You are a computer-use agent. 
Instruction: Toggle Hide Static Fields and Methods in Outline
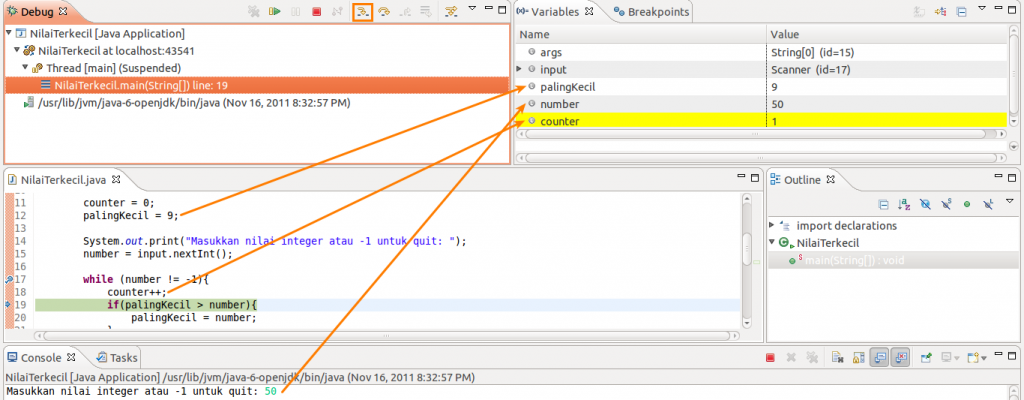946,205
